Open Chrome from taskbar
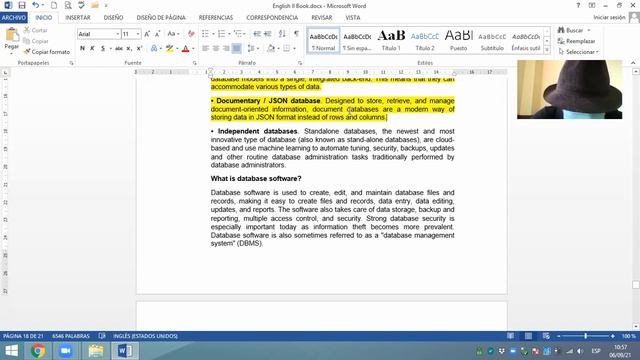Viewport: 640px width, 360px height. (38, 351)
